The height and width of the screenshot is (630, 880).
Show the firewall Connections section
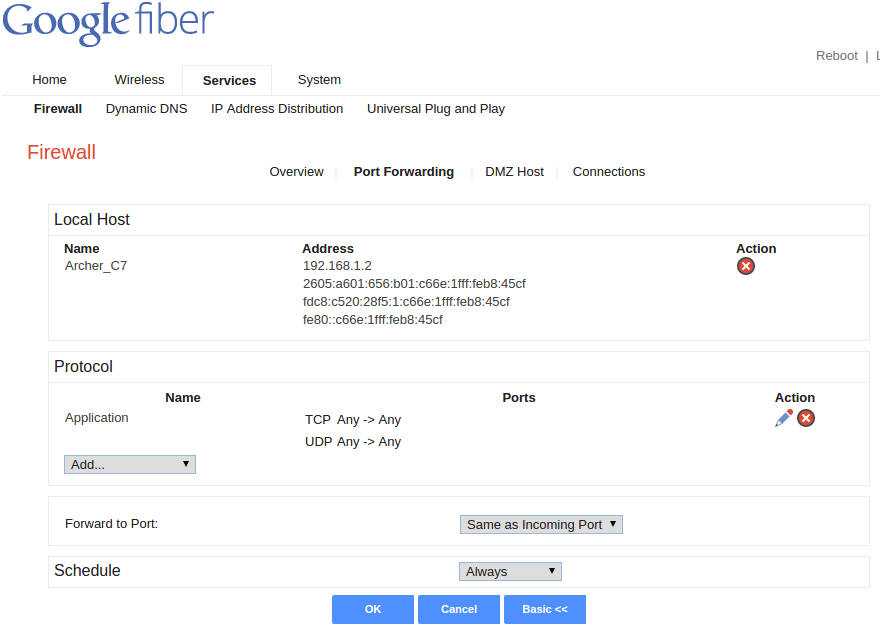tap(609, 172)
